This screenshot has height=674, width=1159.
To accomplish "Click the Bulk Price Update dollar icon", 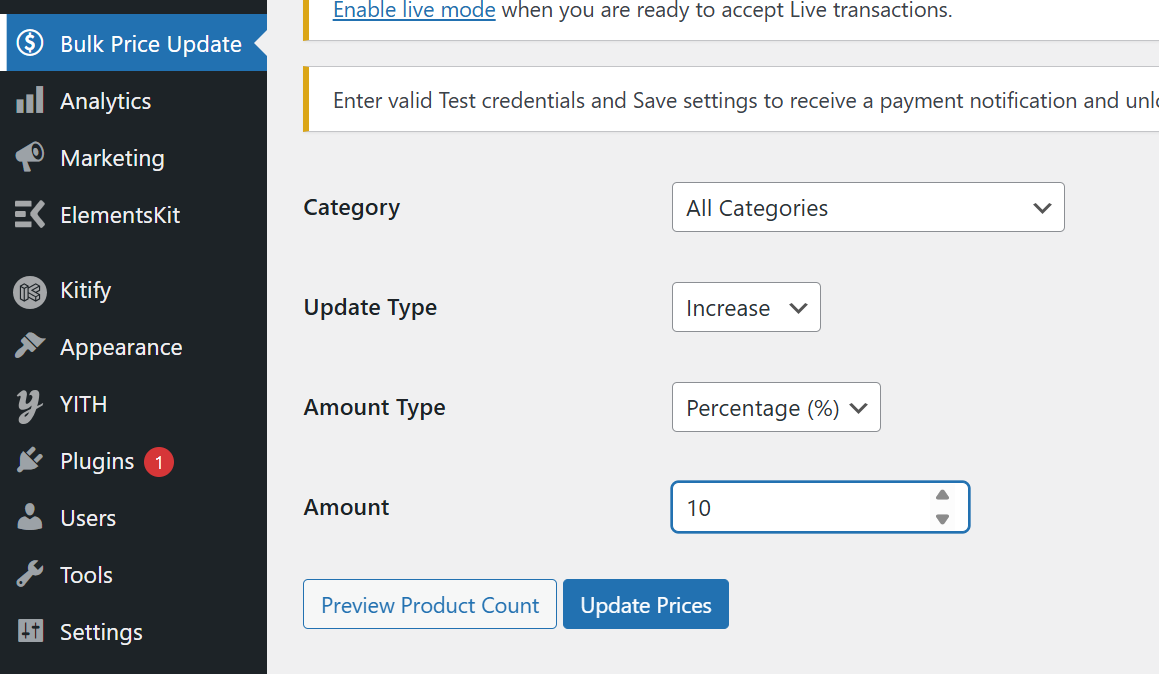I will pos(30,44).
